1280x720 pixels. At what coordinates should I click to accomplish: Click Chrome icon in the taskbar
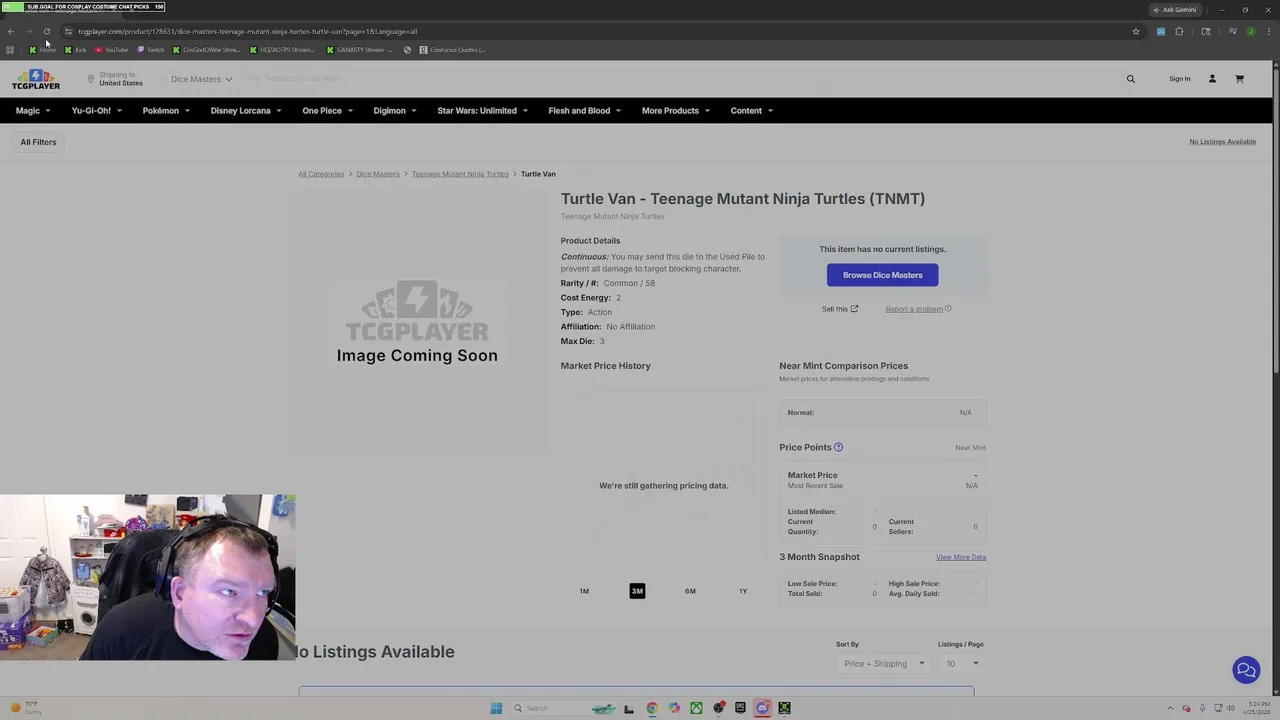click(652, 708)
